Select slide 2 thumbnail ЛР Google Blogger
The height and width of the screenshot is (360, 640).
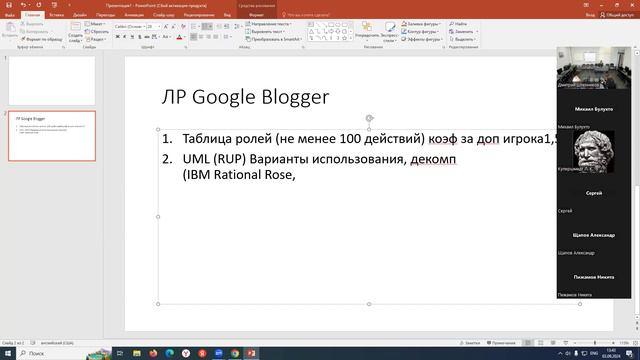point(52,136)
